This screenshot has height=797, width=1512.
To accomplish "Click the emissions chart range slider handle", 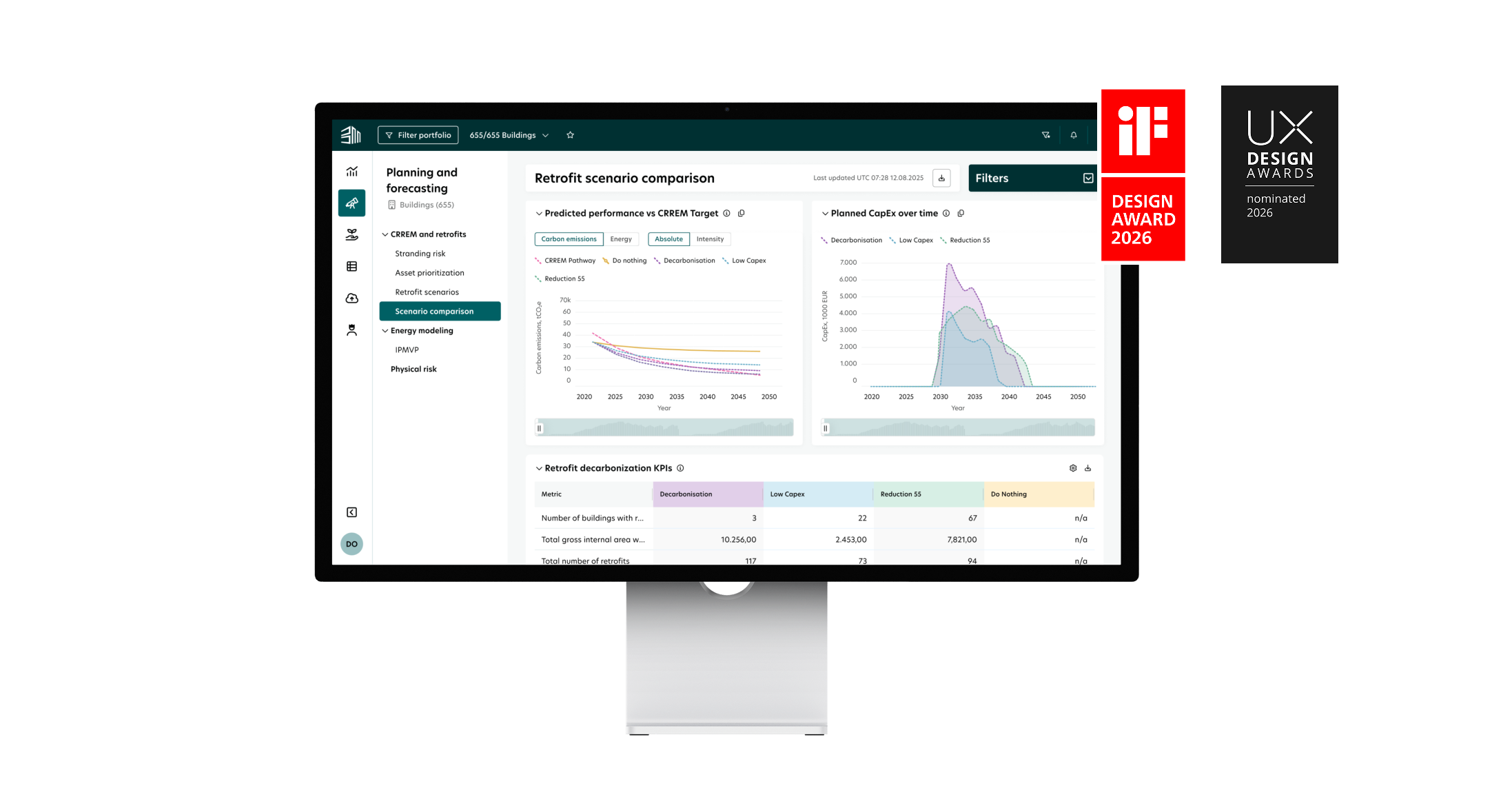I will pos(540,428).
